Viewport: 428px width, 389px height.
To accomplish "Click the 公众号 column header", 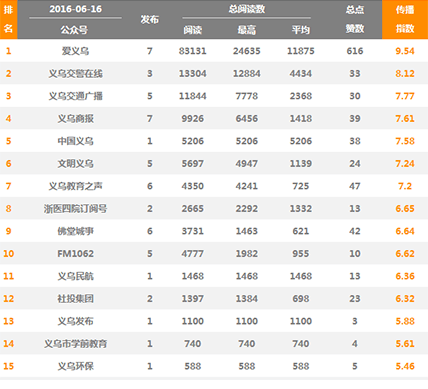I will [74, 30].
